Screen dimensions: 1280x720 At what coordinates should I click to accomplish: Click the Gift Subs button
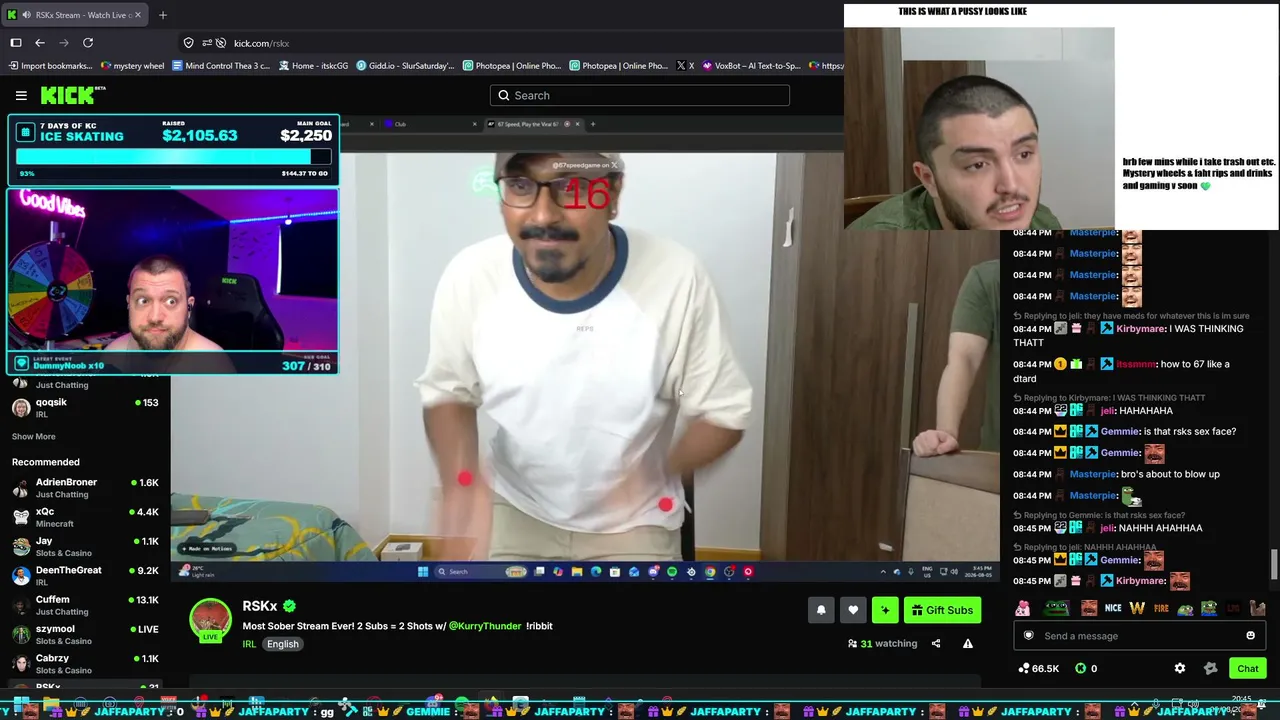(942, 610)
